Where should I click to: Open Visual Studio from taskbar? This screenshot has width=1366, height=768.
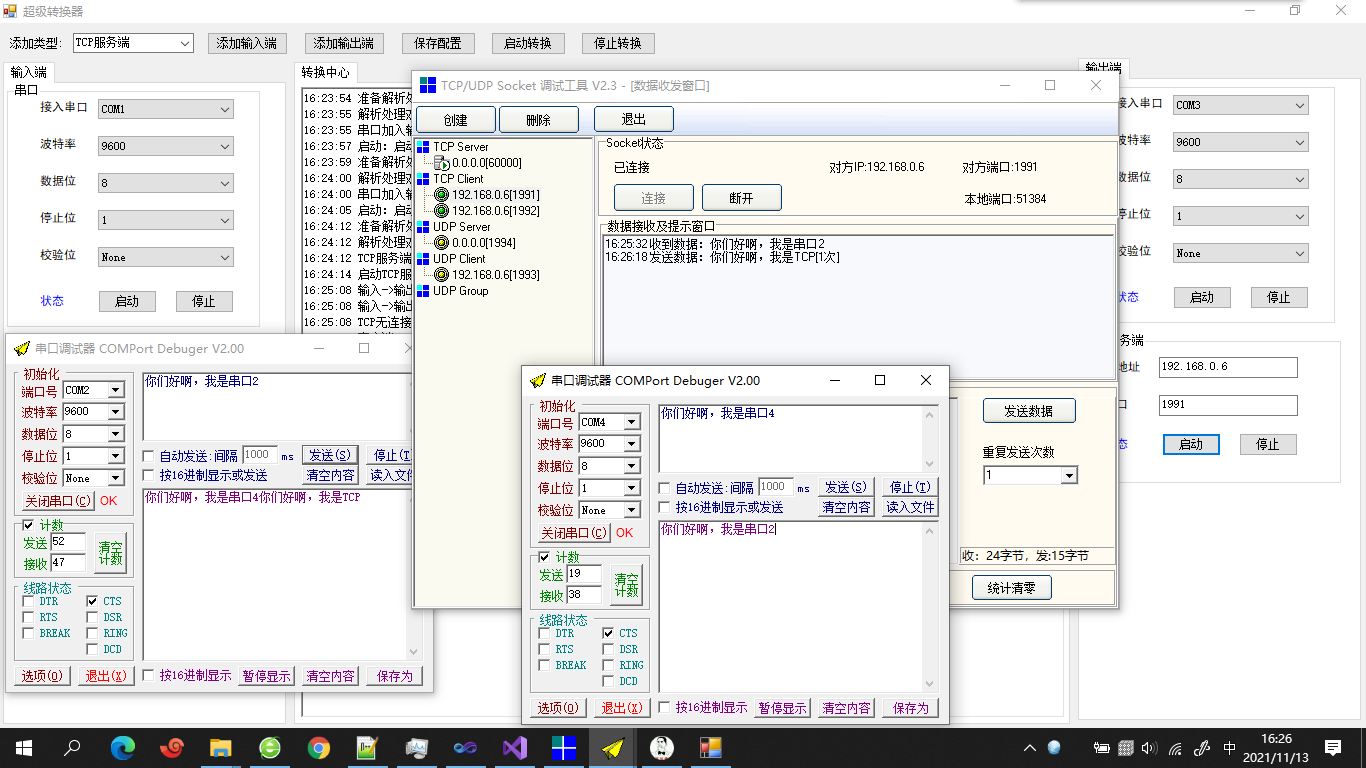point(515,747)
